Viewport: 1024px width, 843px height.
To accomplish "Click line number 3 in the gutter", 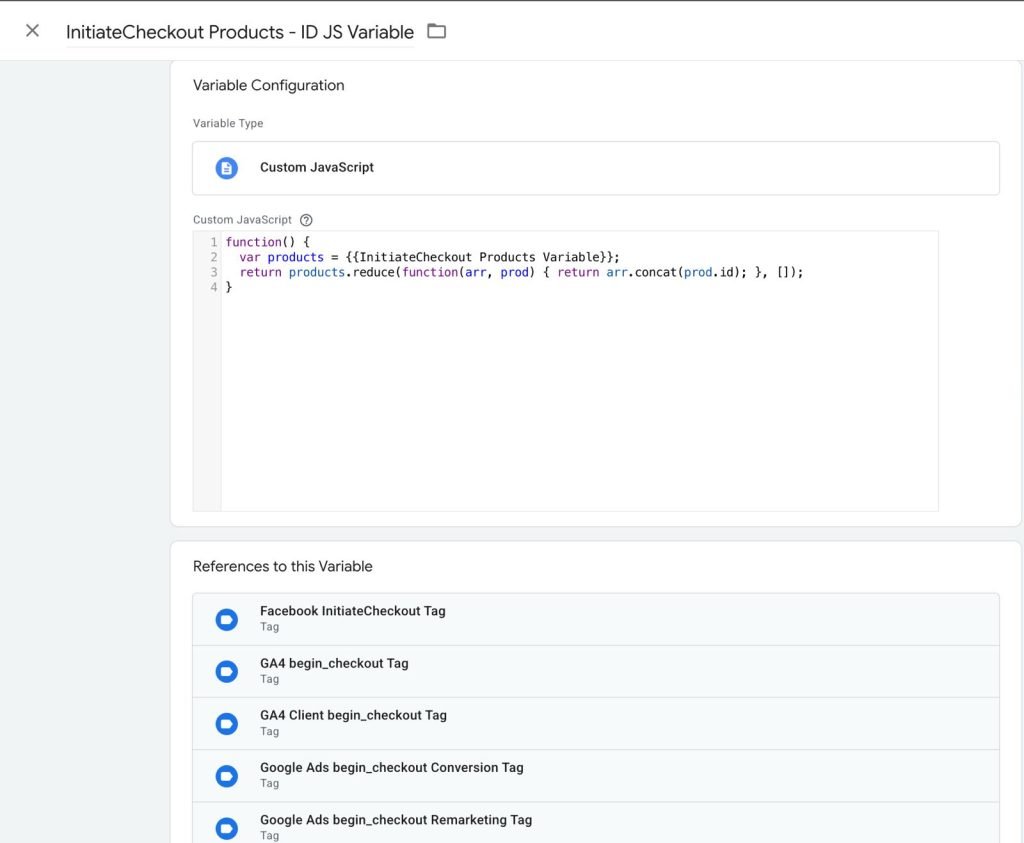I will point(214,272).
